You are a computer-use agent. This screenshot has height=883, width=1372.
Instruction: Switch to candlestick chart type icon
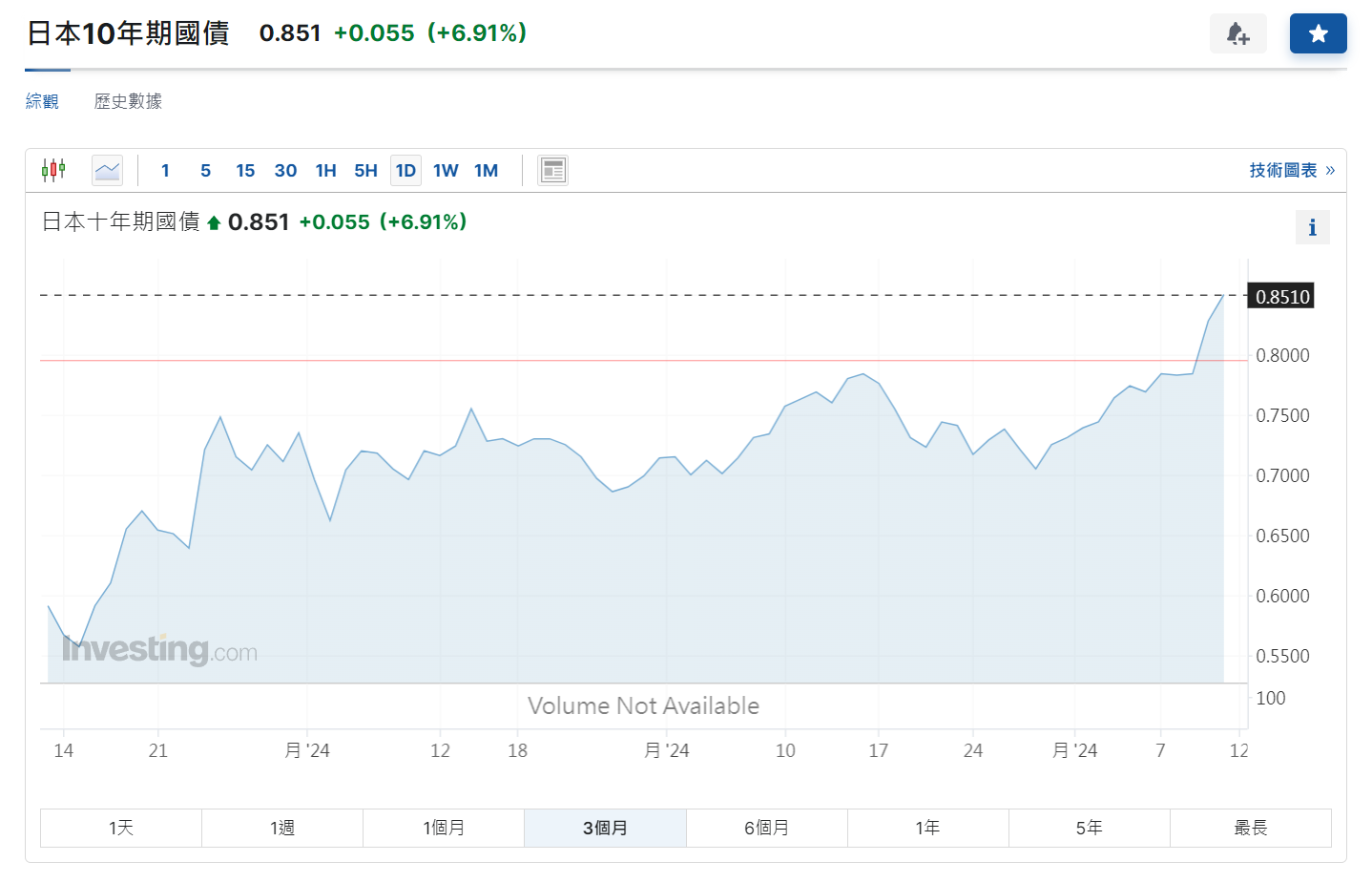(x=53, y=170)
